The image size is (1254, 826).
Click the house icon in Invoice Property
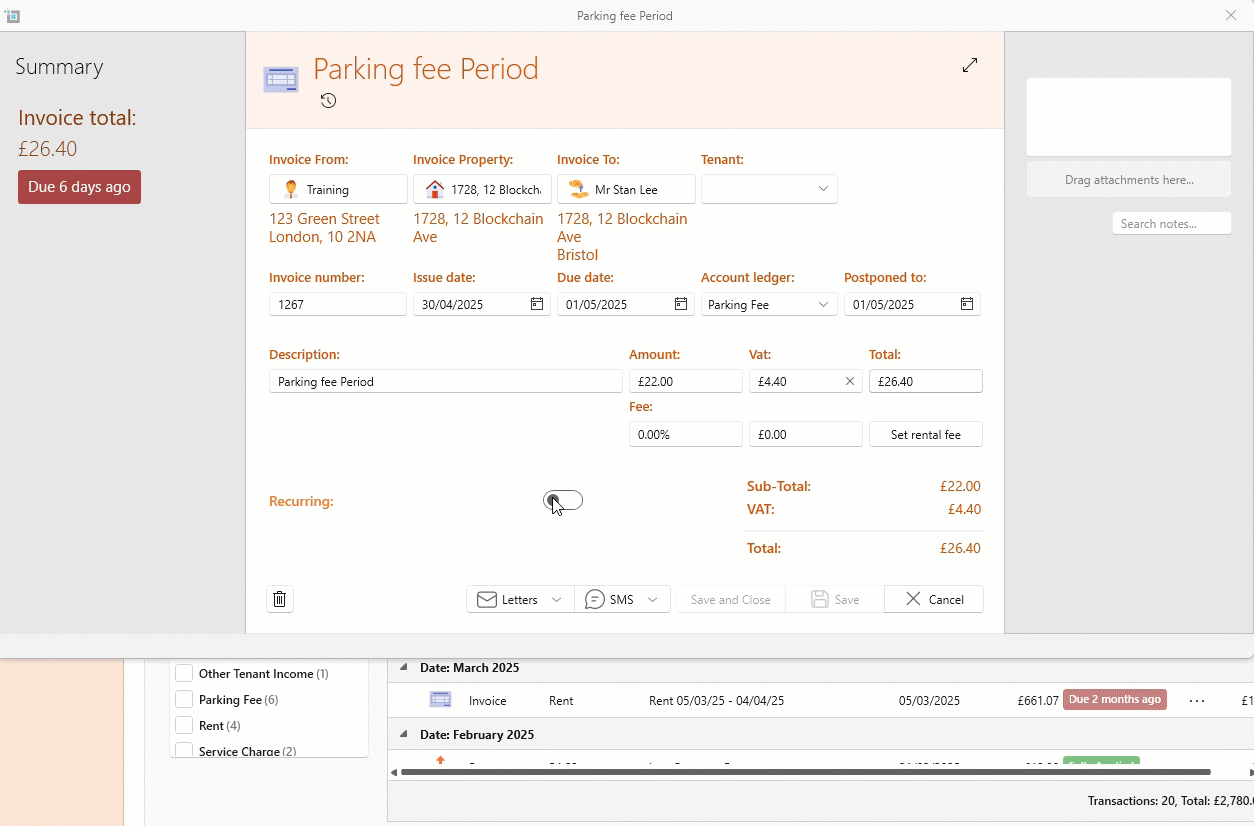click(x=435, y=189)
